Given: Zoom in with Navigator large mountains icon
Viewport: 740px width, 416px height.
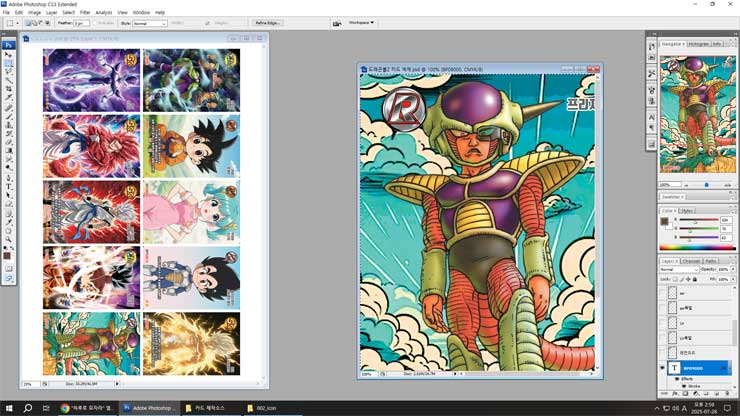Looking at the screenshot, I should coord(728,185).
